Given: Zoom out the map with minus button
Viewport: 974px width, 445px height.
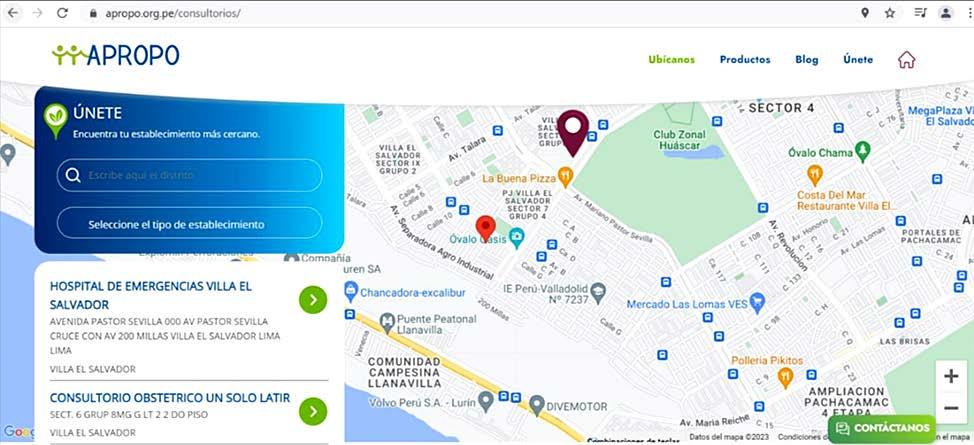Looking at the screenshot, I should coord(951,408).
